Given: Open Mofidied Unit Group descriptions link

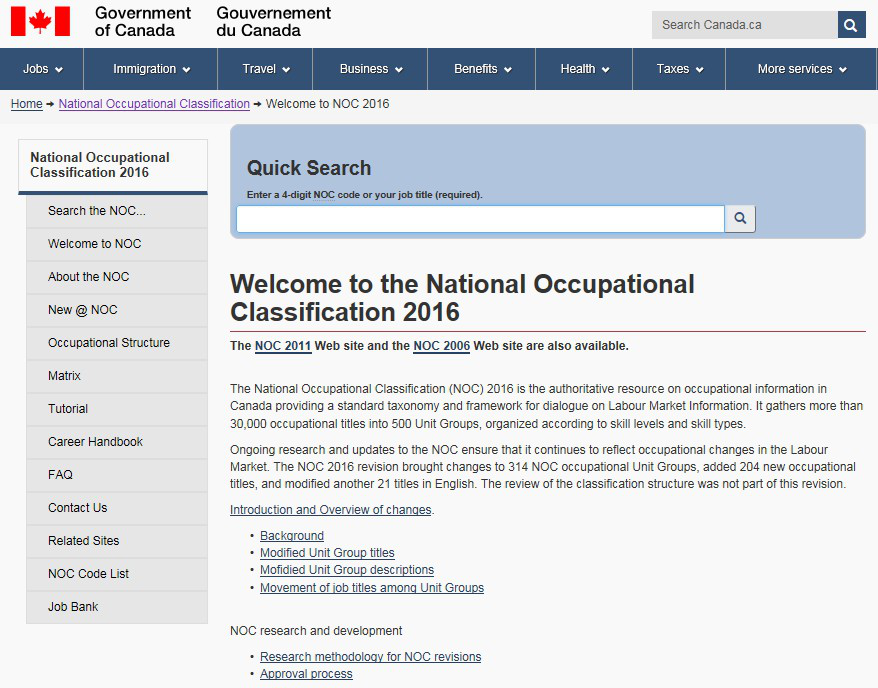Looking at the screenshot, I should (347, 570).
